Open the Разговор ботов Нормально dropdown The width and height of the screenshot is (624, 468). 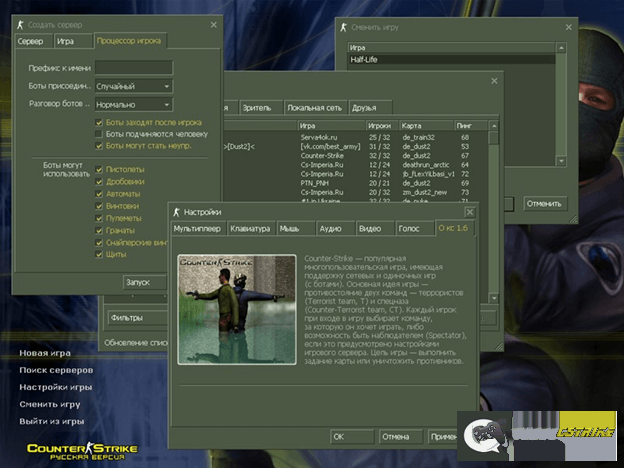[x=134, y=105]
